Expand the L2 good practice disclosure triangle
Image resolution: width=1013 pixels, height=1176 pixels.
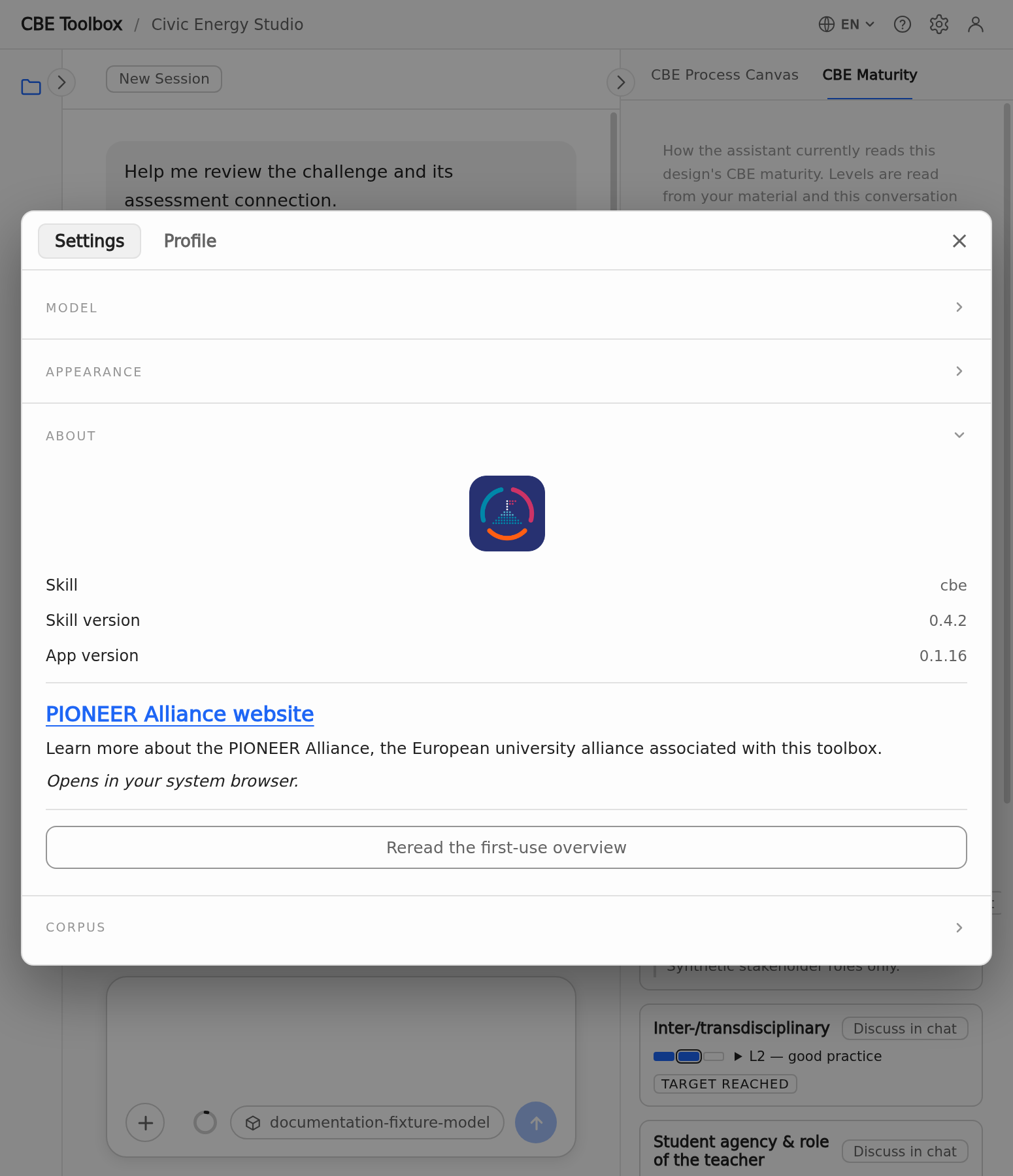pyautogui.click(x=738, y=1056)
